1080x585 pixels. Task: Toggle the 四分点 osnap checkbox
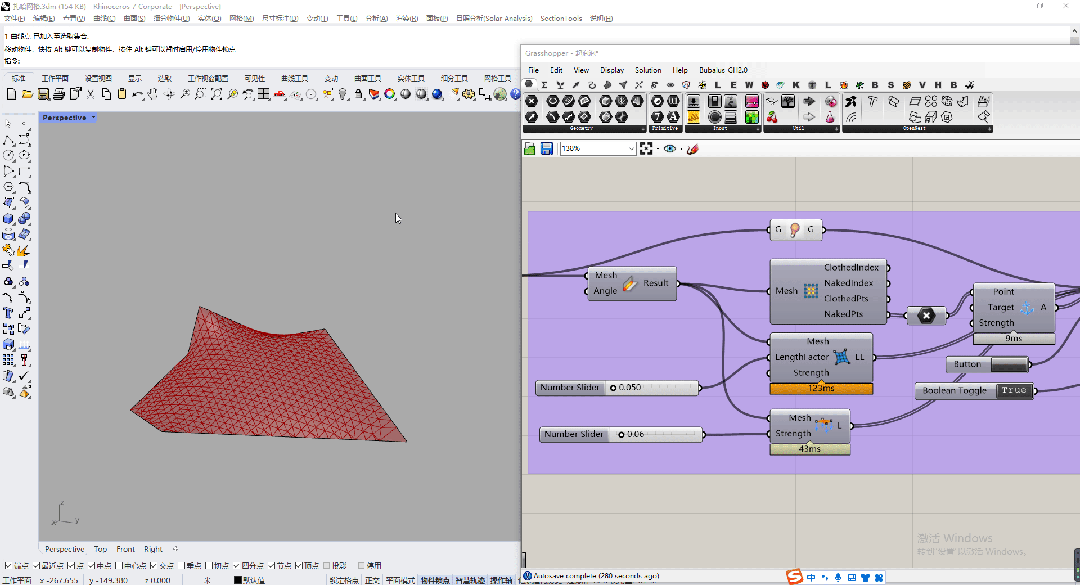(x=238, y=566)
